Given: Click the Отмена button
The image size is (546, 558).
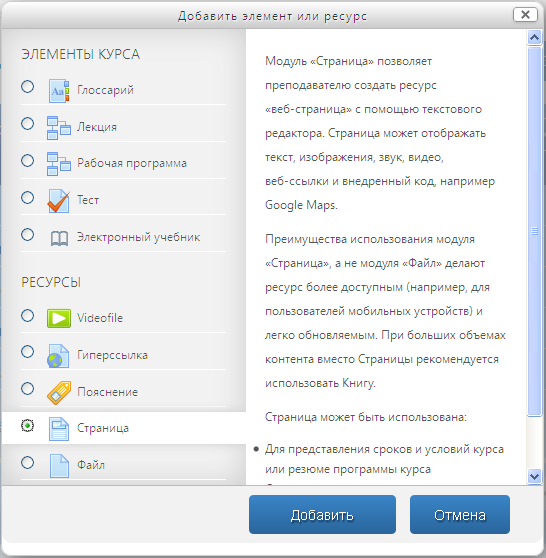Looking at the screenshot, I should coord(460,515).
